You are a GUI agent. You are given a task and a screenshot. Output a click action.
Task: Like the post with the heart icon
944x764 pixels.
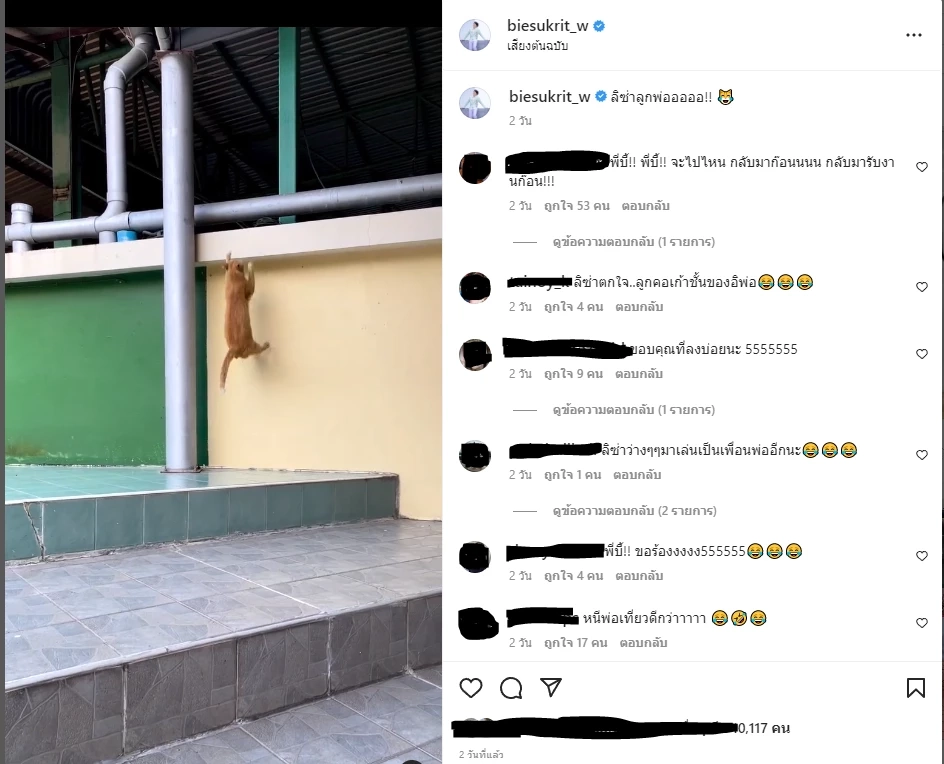471,688
